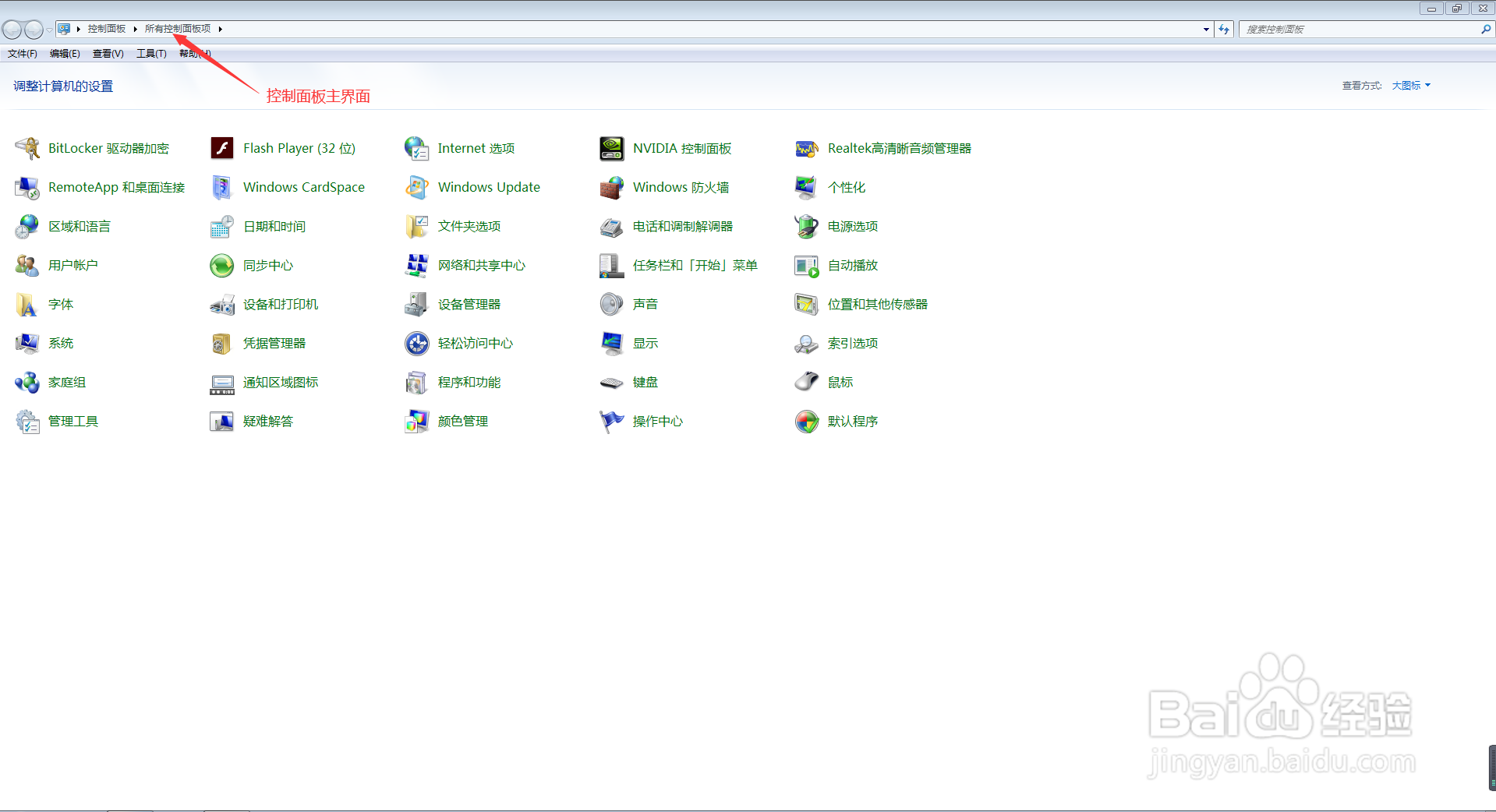Open the 同步中心 green icon
The image size is (1496, 812).
click(222, 265)
